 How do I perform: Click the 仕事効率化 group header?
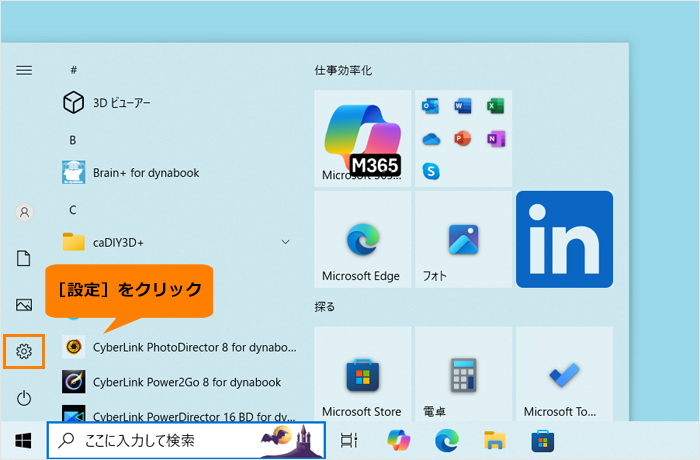point(343,71)
